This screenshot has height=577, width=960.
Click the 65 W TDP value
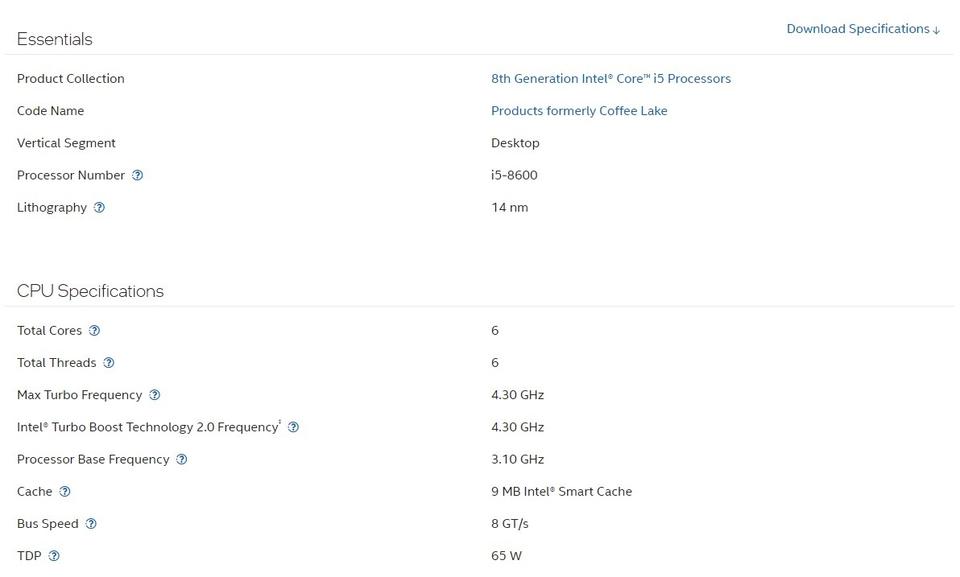tap(506, 556)
